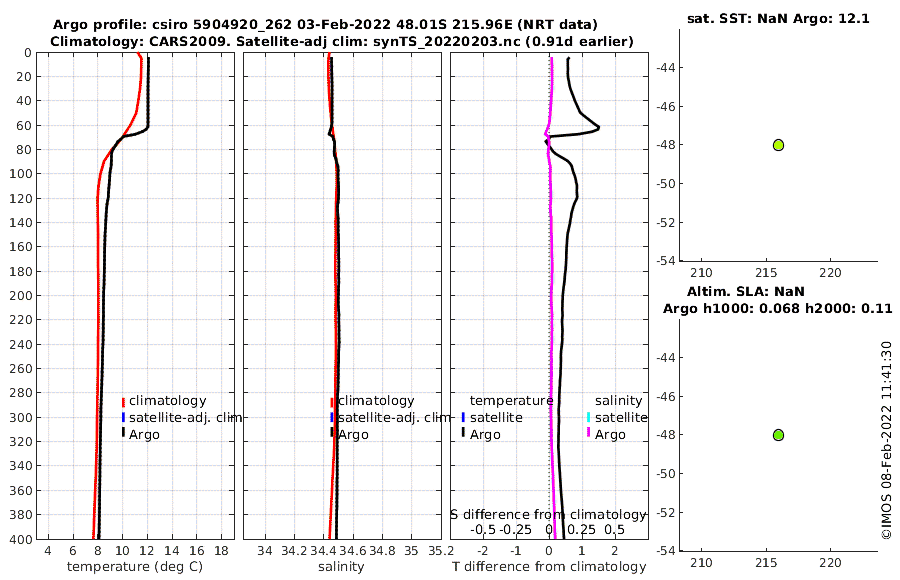
Task: Click the 'T difference from climatology' label
Action: point(549,567)
